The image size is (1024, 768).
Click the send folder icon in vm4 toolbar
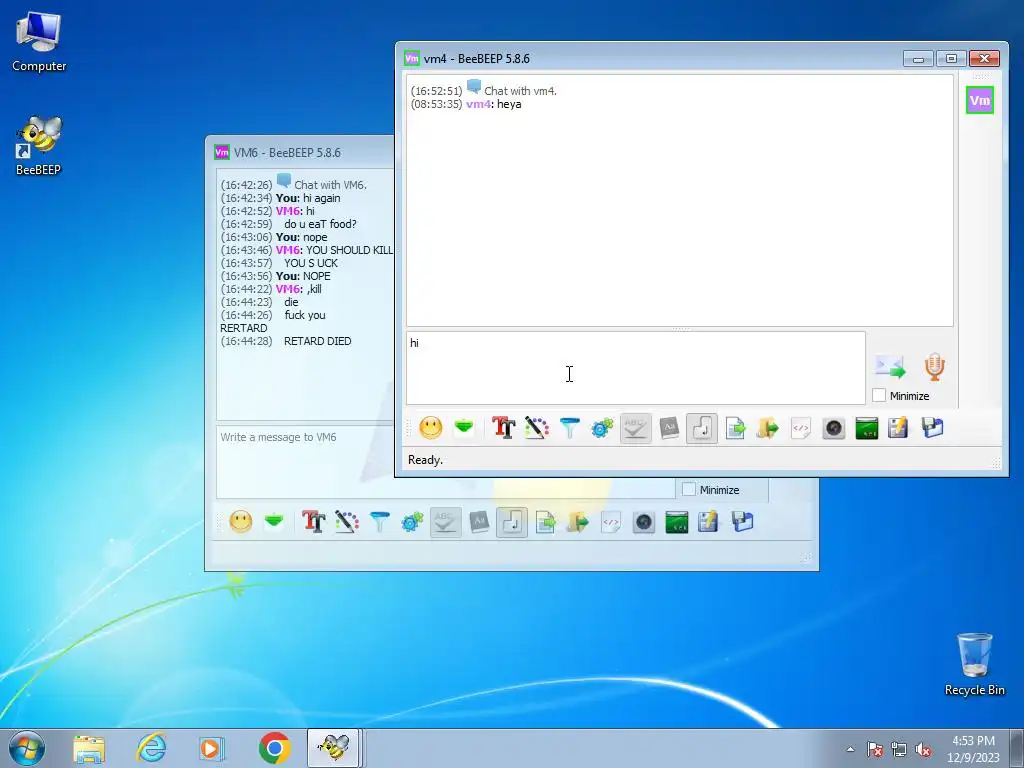point(768,428)
